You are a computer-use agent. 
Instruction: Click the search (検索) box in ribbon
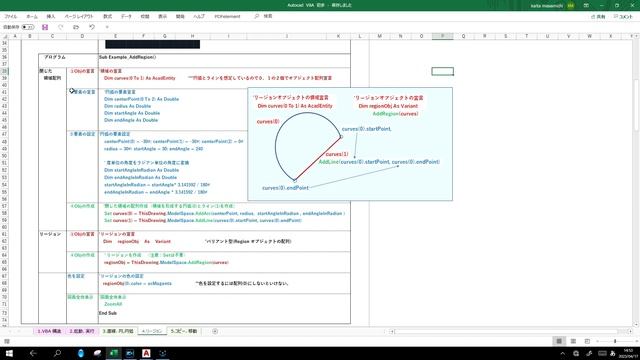point(264,16)
